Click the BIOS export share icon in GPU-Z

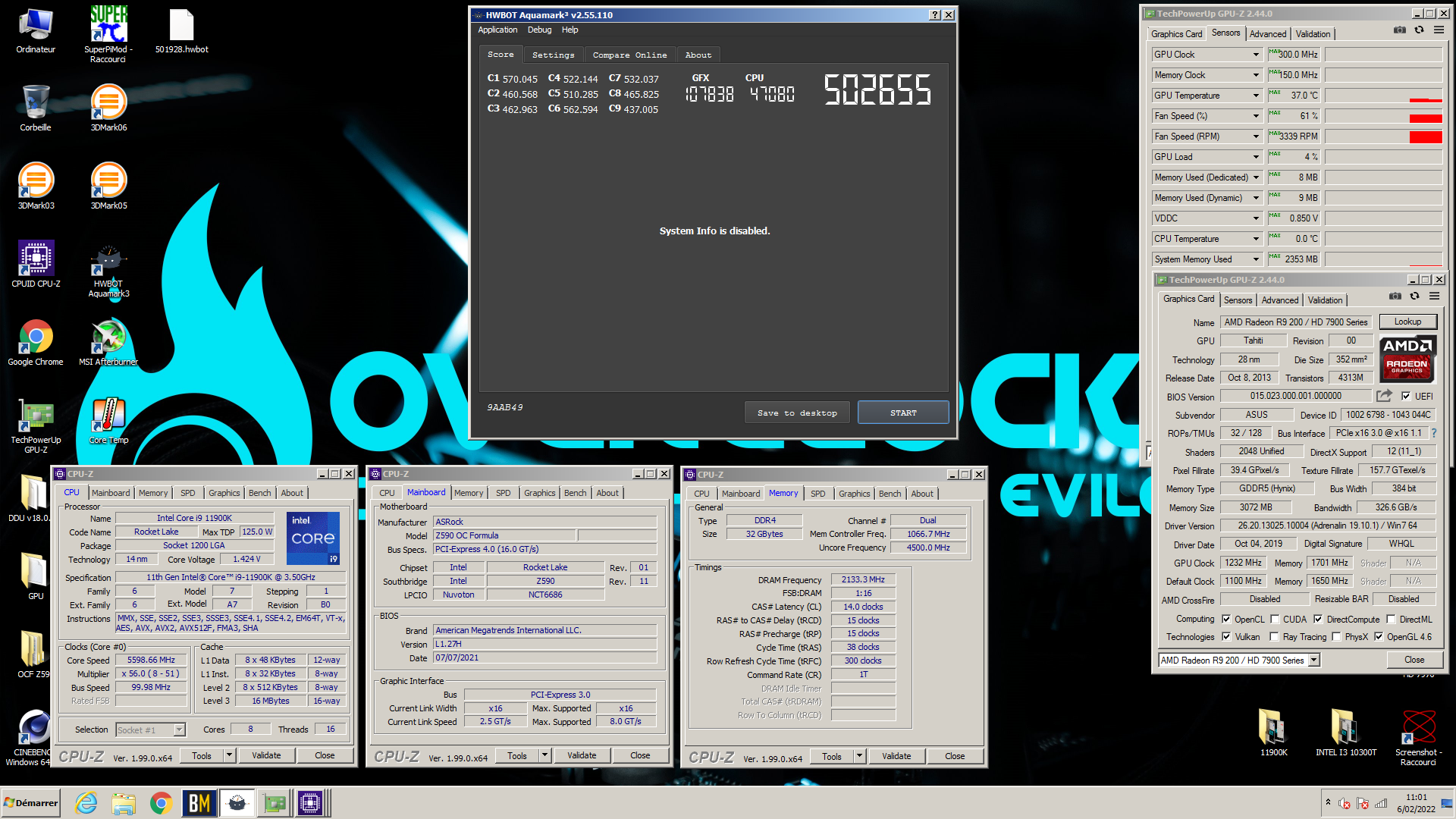coord(1385,396)
